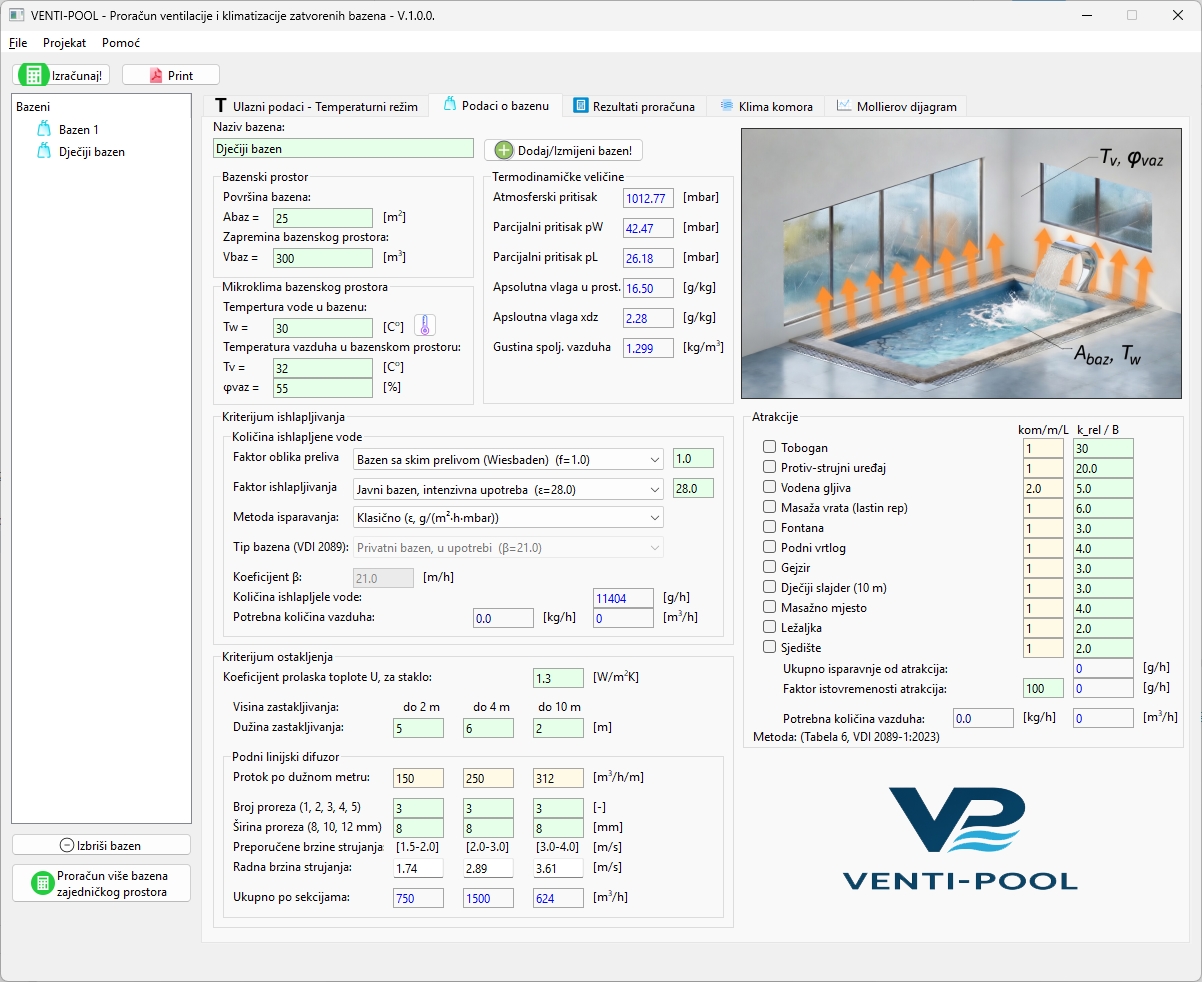
Task: Switch to Rezultati proračuna tab
Action: (x=634, y=106)
